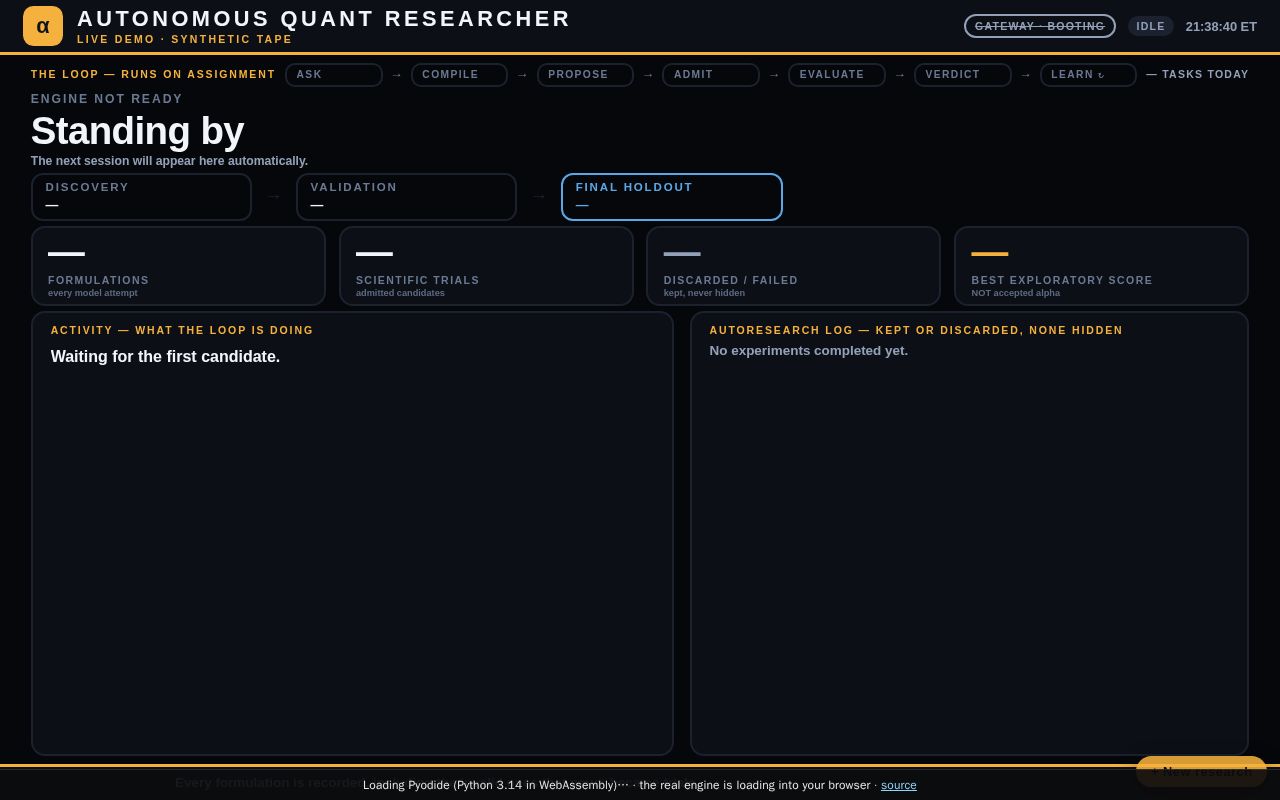The image size is (1280, 800).
Task: Click 'LIVE DEMO · SYNTHETIC TAPE' subtitle
Action: (x=185, y=39)
